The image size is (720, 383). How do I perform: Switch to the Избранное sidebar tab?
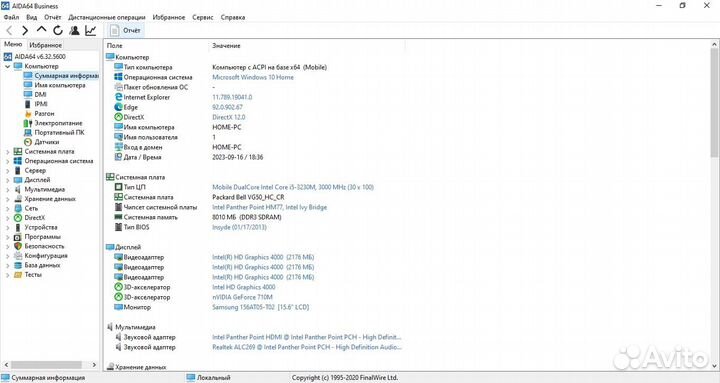click(45, 45)
